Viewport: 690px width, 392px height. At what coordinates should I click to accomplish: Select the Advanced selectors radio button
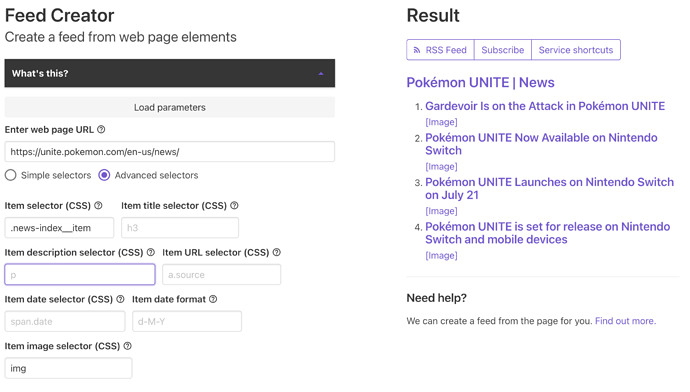point(104,175)
